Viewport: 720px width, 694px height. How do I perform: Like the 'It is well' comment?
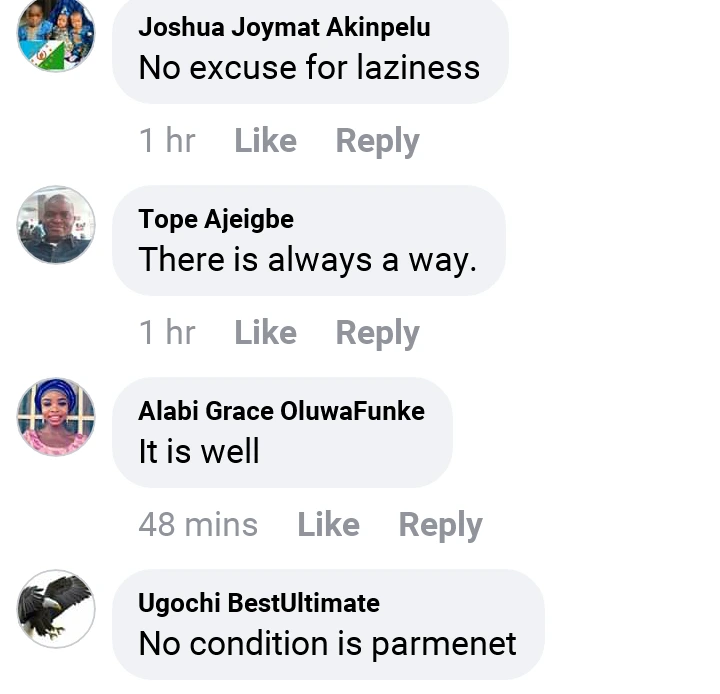click(x=328, y=525)
